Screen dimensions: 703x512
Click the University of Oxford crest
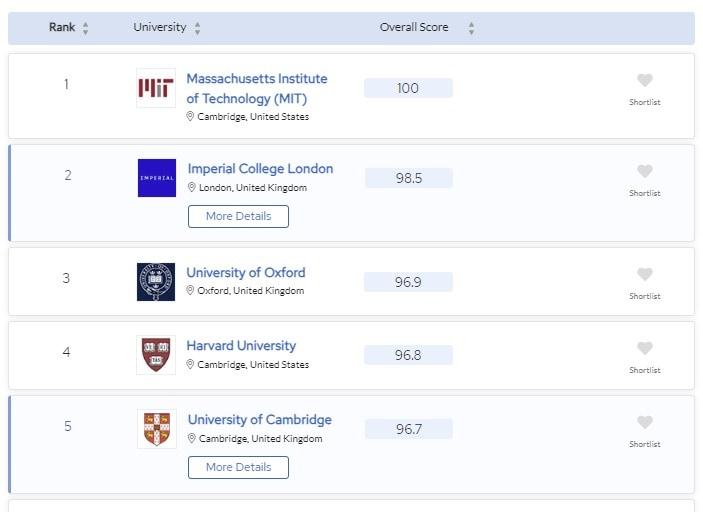coord(156,282)
